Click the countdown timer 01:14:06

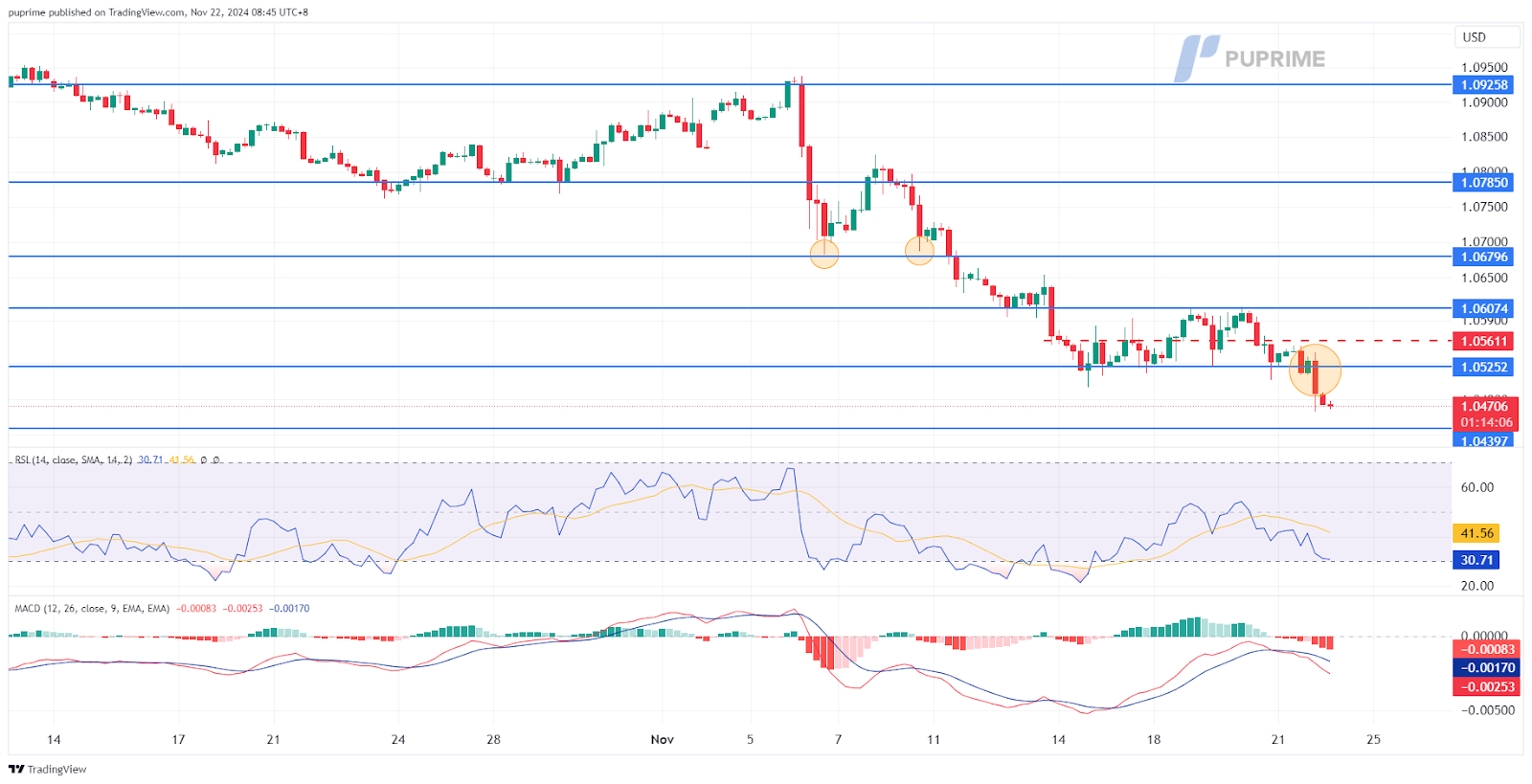click(1486, 422)
